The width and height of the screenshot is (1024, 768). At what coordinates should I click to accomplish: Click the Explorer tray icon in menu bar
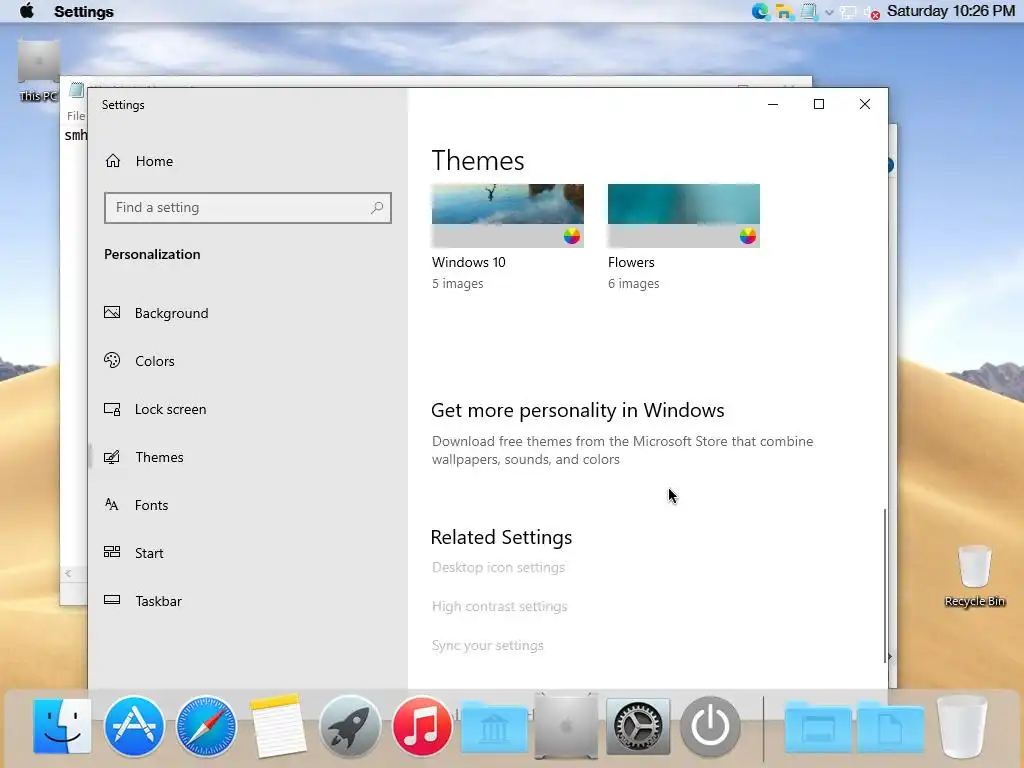784,11
